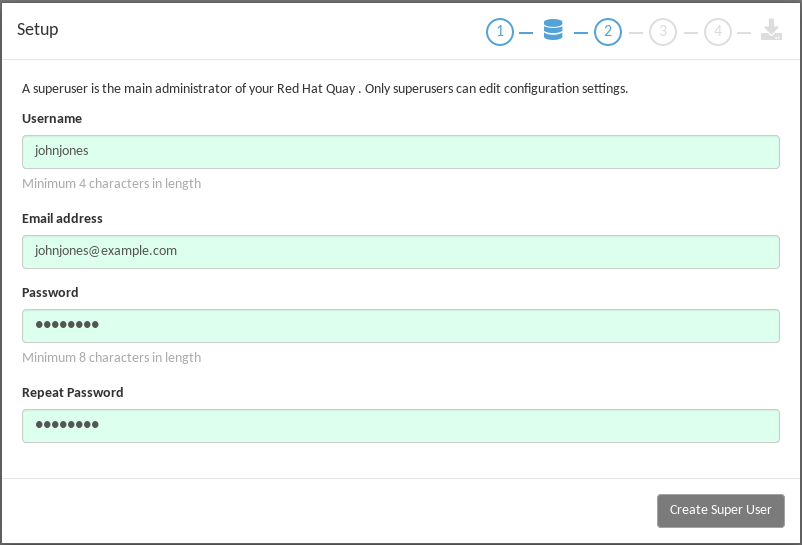
Task: Click the 'Minimum 4 characters in length' hint
Action: click(x=111, y=184)
